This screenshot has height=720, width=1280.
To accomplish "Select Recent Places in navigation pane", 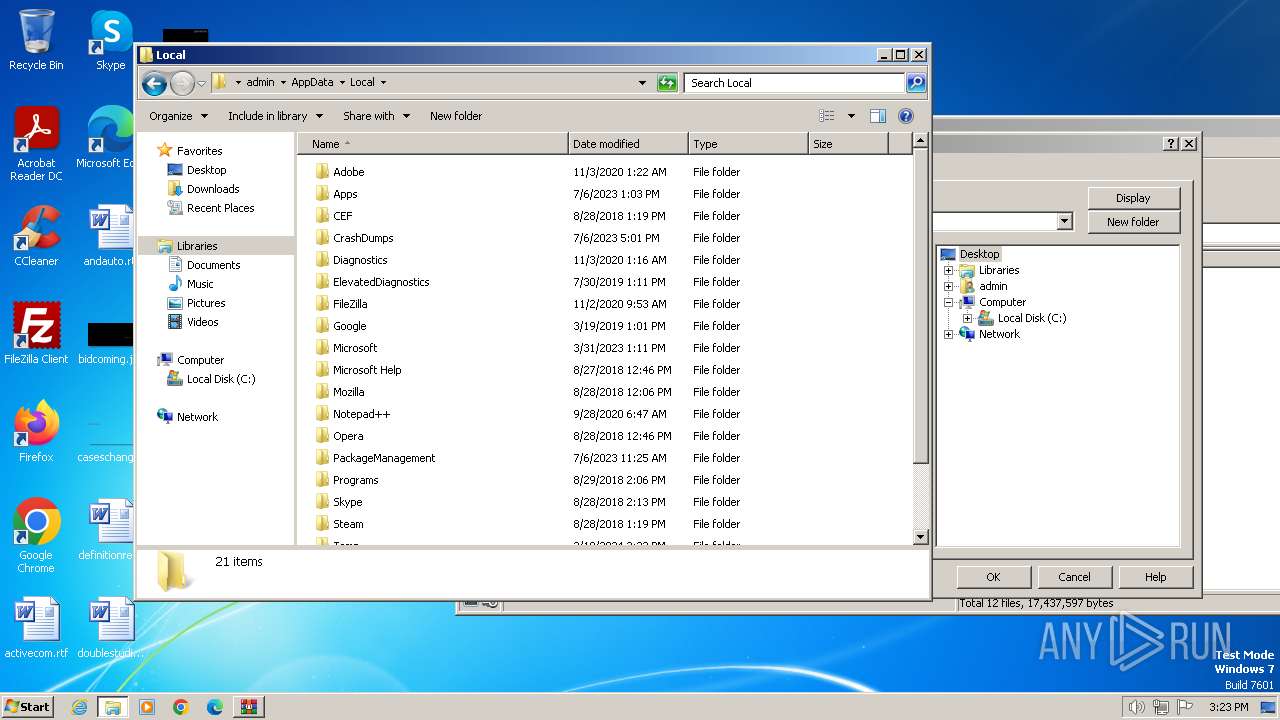I will [x=220, y=208].
